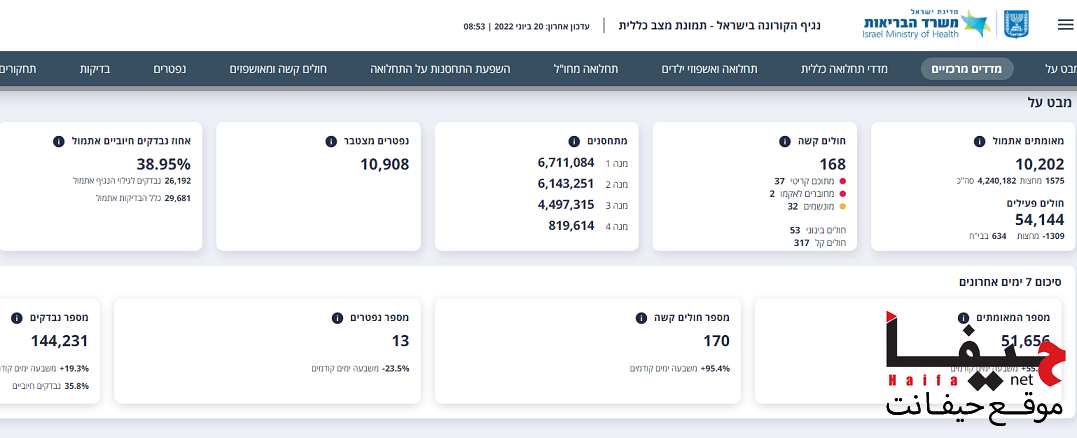Show info for נפטרים מצטבר card
The image size is (1077, 438).
point(331,141)
